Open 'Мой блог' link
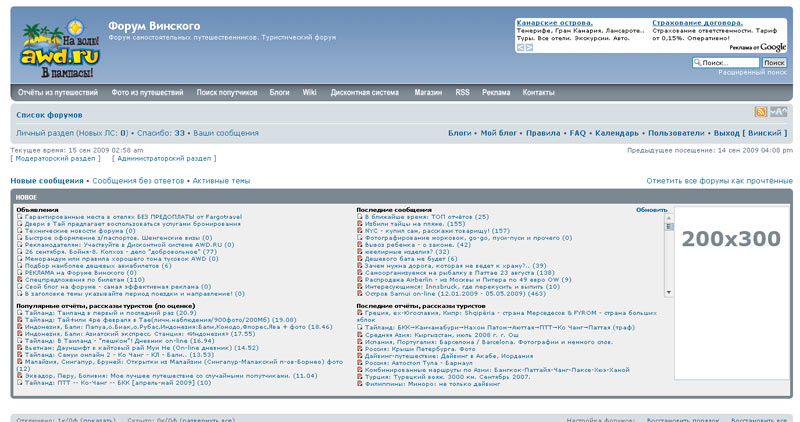 click(x=498, y=133)
